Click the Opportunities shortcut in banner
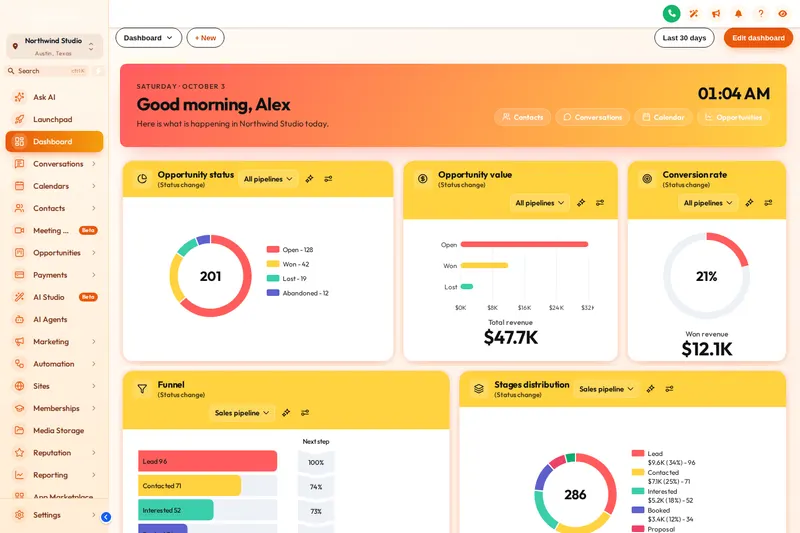Image resolution: width=800 pixels, height=533 pixels. pyautogui.click(x=734, y=117)
